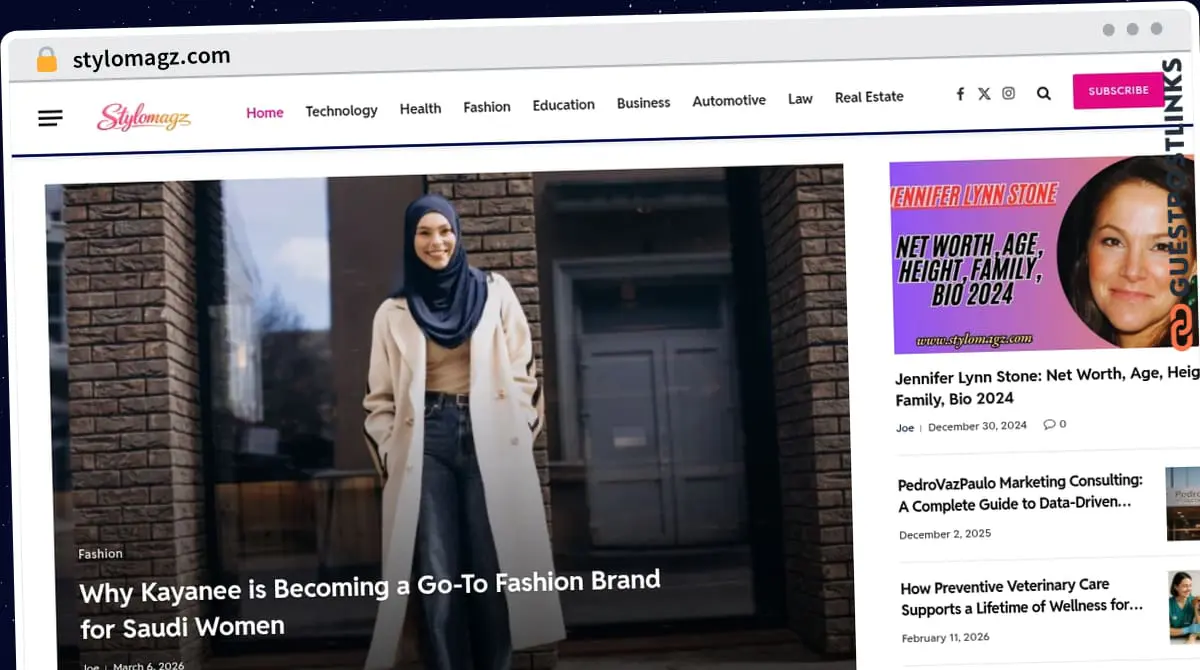
Task: Open the Instagram social icon
Action: tap(1008, 93)
